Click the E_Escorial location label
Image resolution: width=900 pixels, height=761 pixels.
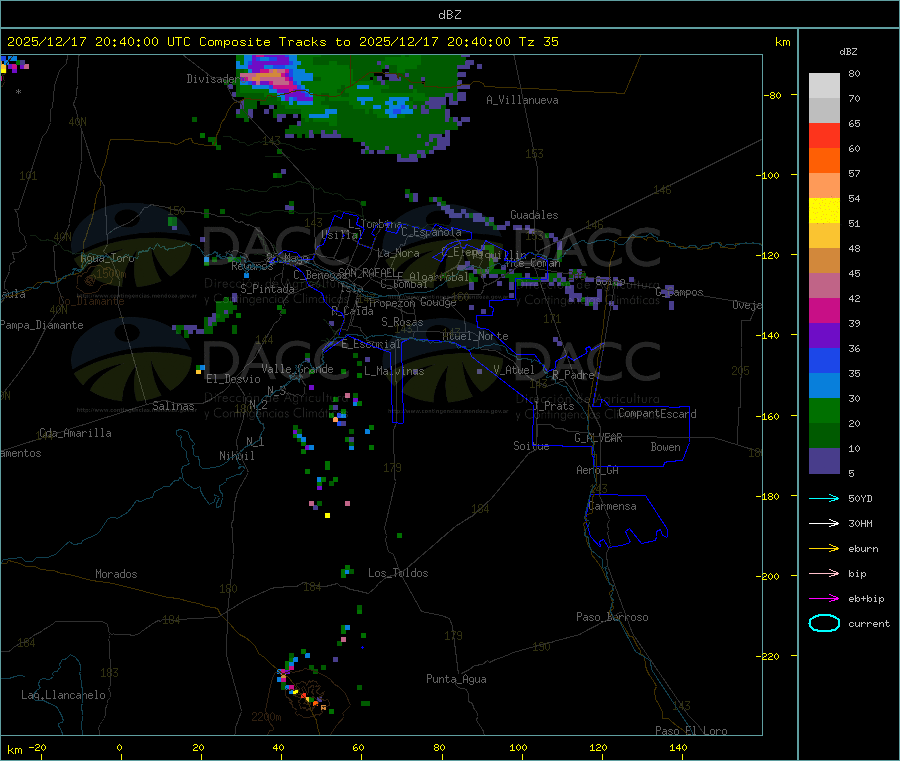pyautogui.click(x=370, y=344)
